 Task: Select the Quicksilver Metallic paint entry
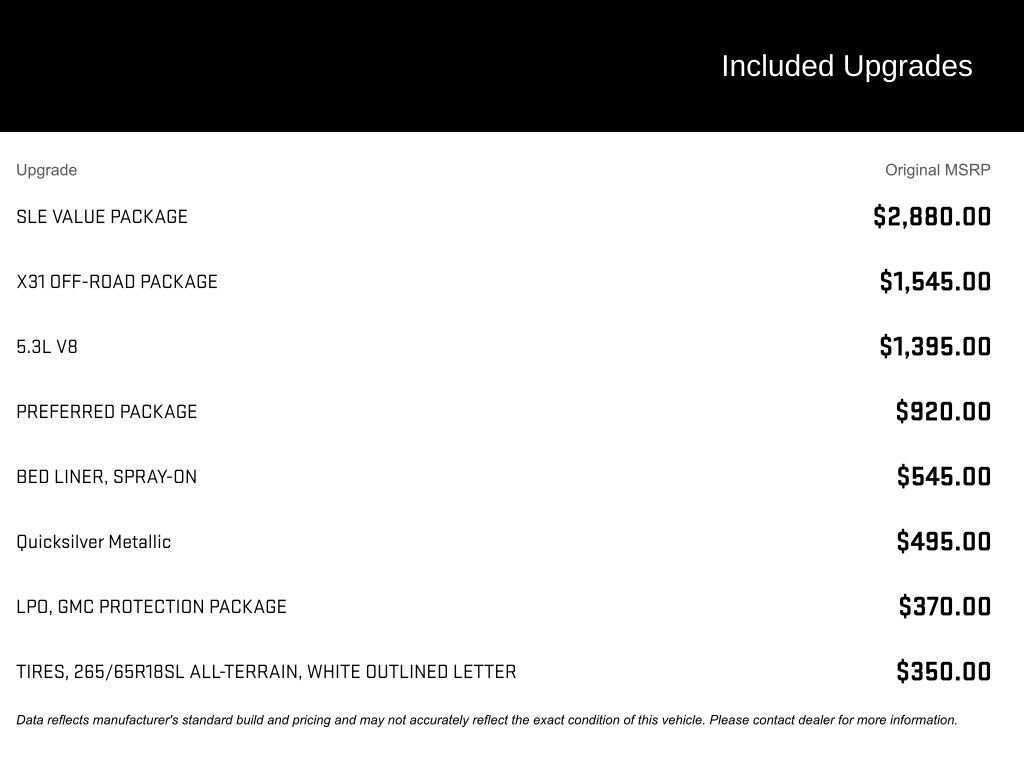[x=93, y=542]
